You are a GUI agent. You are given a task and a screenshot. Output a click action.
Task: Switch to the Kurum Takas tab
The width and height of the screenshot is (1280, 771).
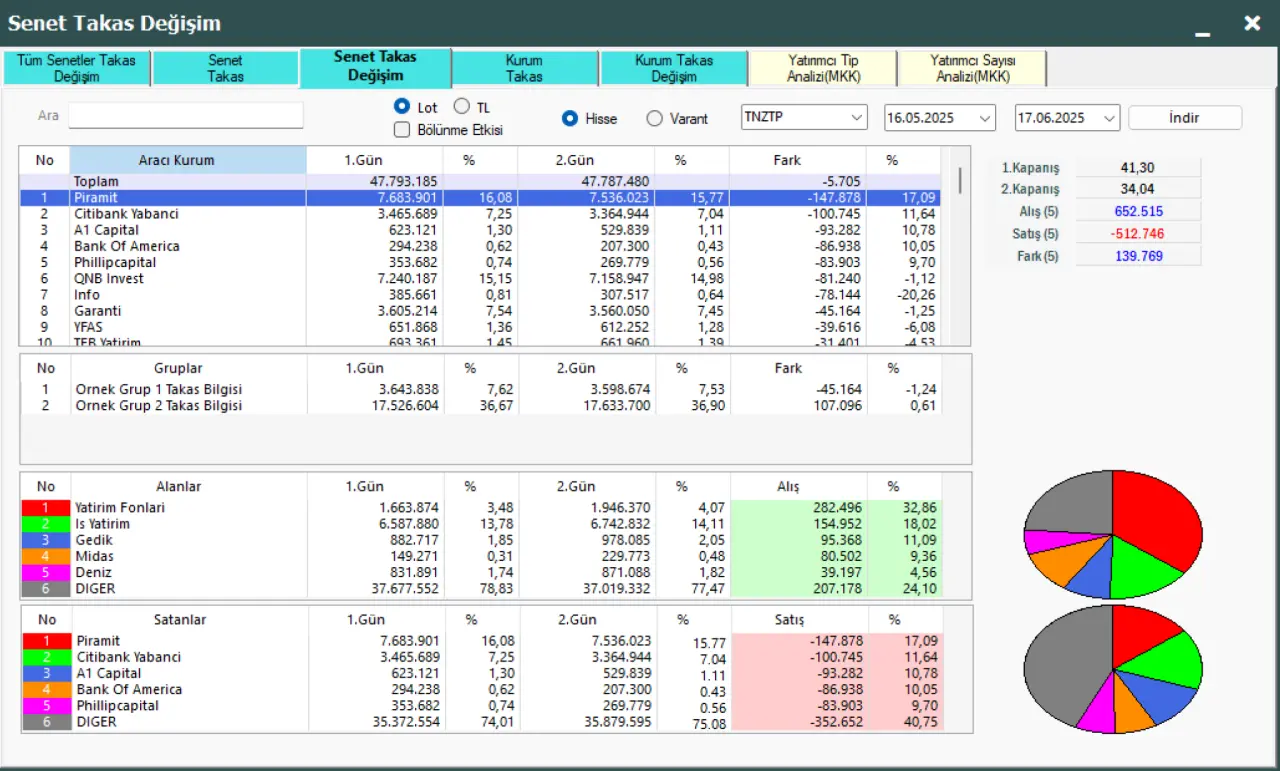pyautogui.click(x=524, y=68)
